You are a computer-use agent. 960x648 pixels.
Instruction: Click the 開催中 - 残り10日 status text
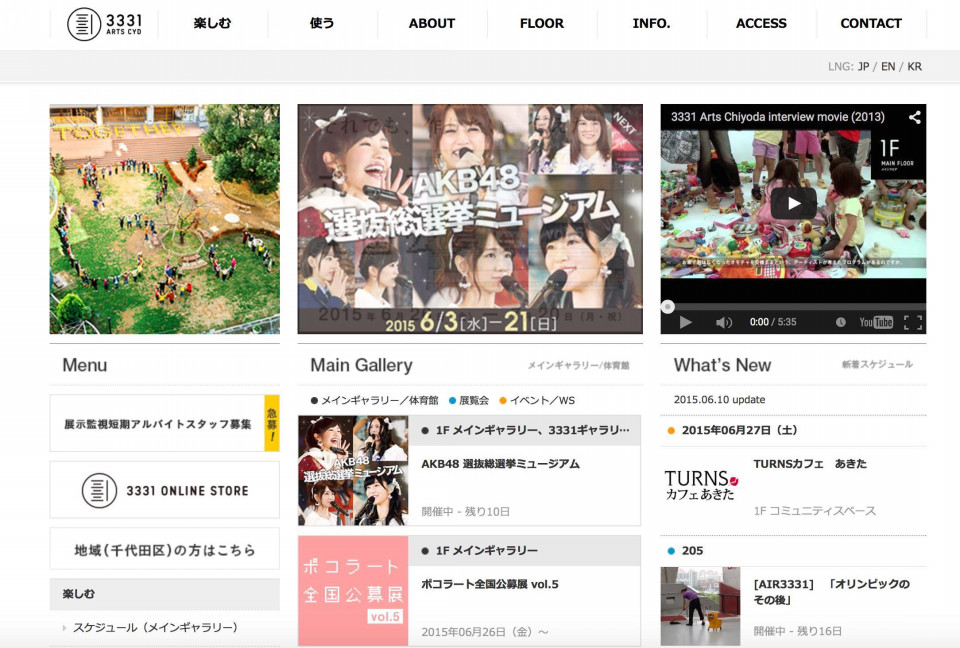465,511
